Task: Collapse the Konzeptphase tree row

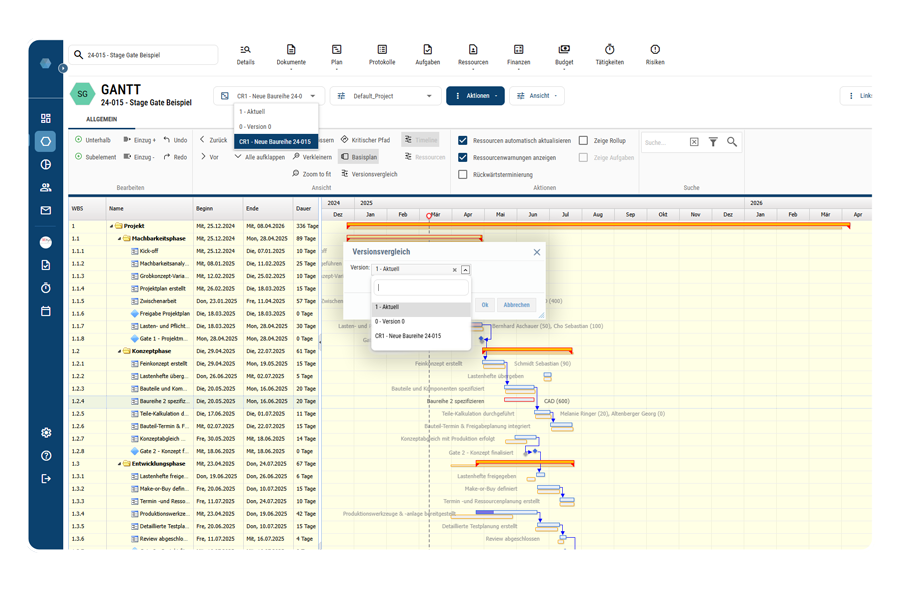Action: pyautogui.click(x=120, y=352)
